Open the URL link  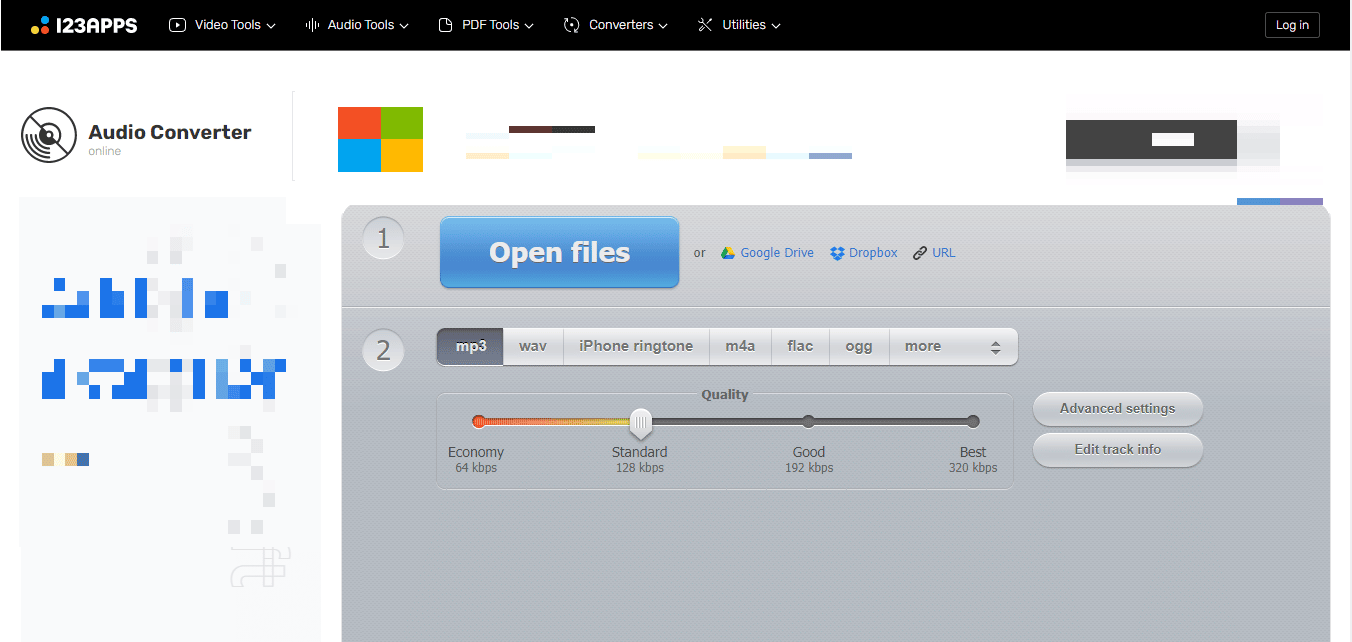[944, 253]
